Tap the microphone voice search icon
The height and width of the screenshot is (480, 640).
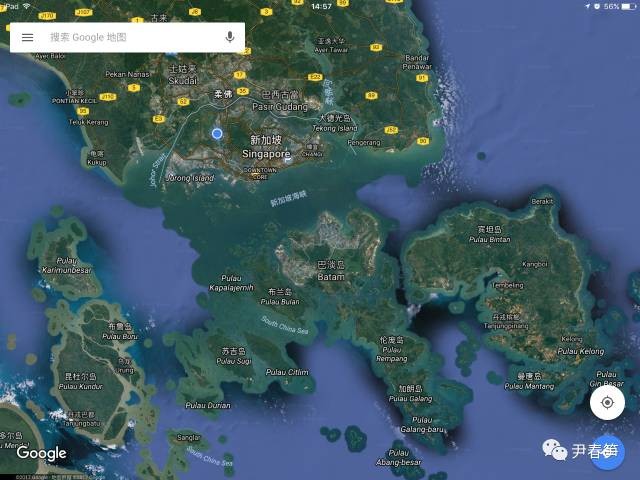coord(230,37)
